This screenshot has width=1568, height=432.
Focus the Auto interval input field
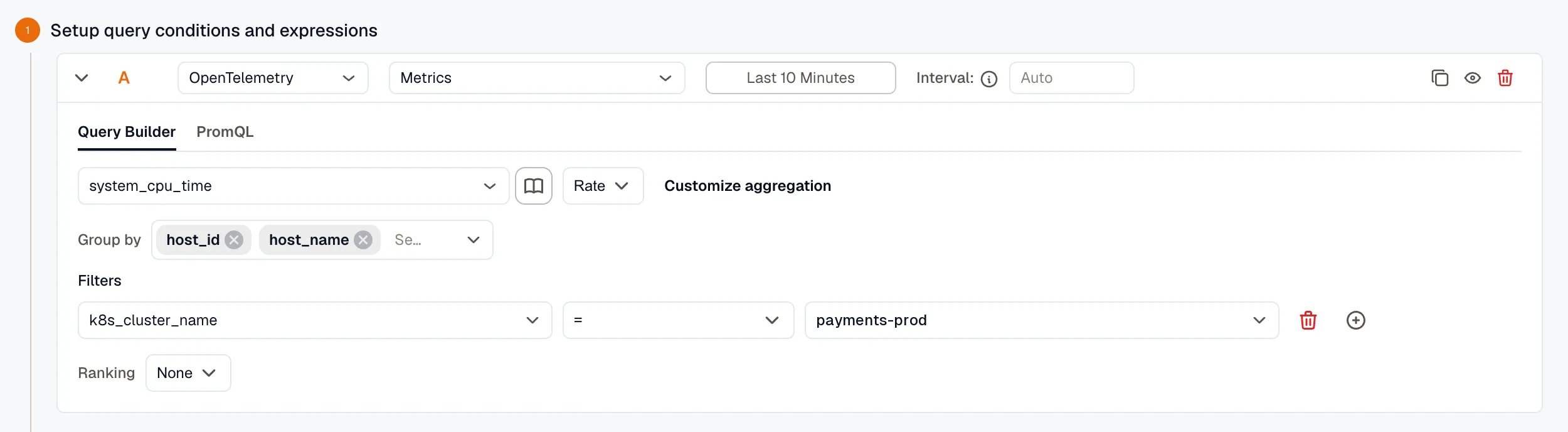1071,78
